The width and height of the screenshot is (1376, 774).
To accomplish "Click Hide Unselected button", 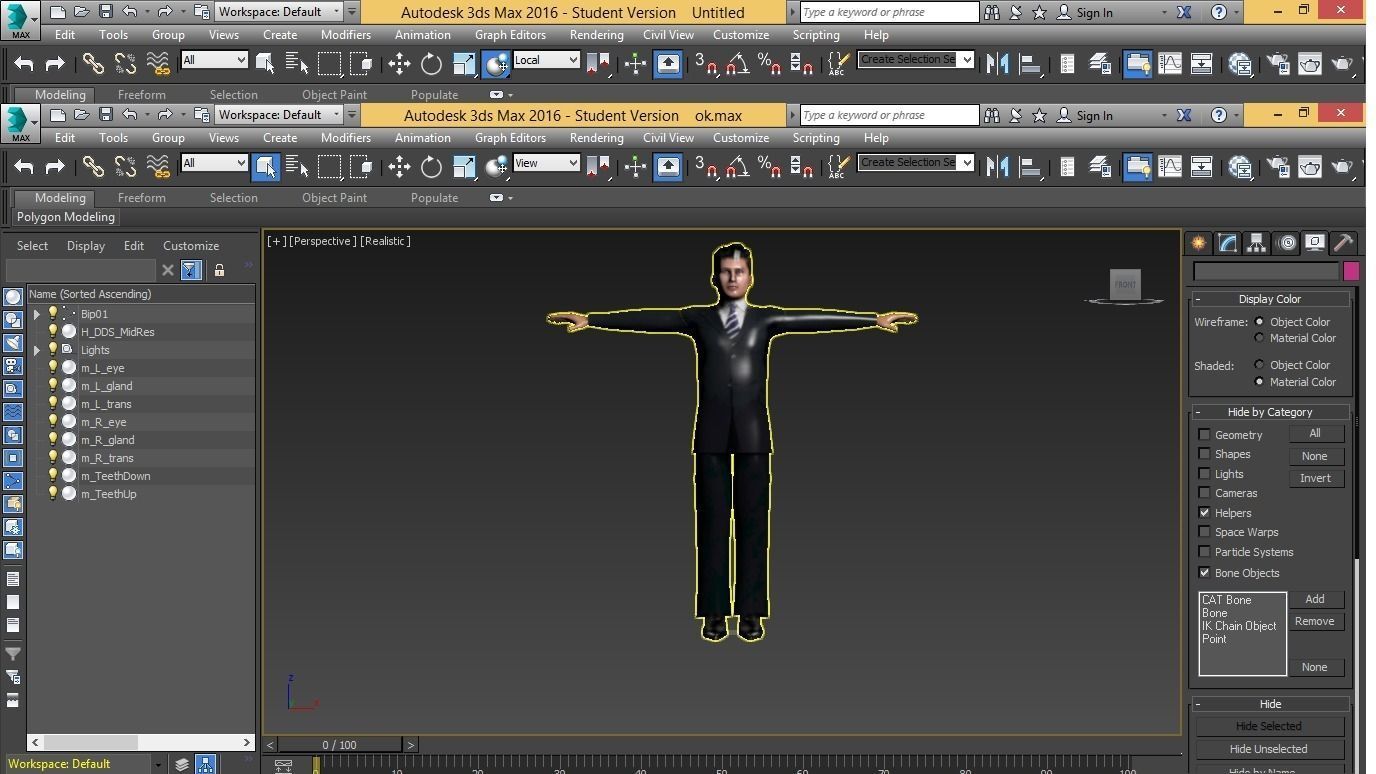I will pyautogui.click(x=1268, y=749).
